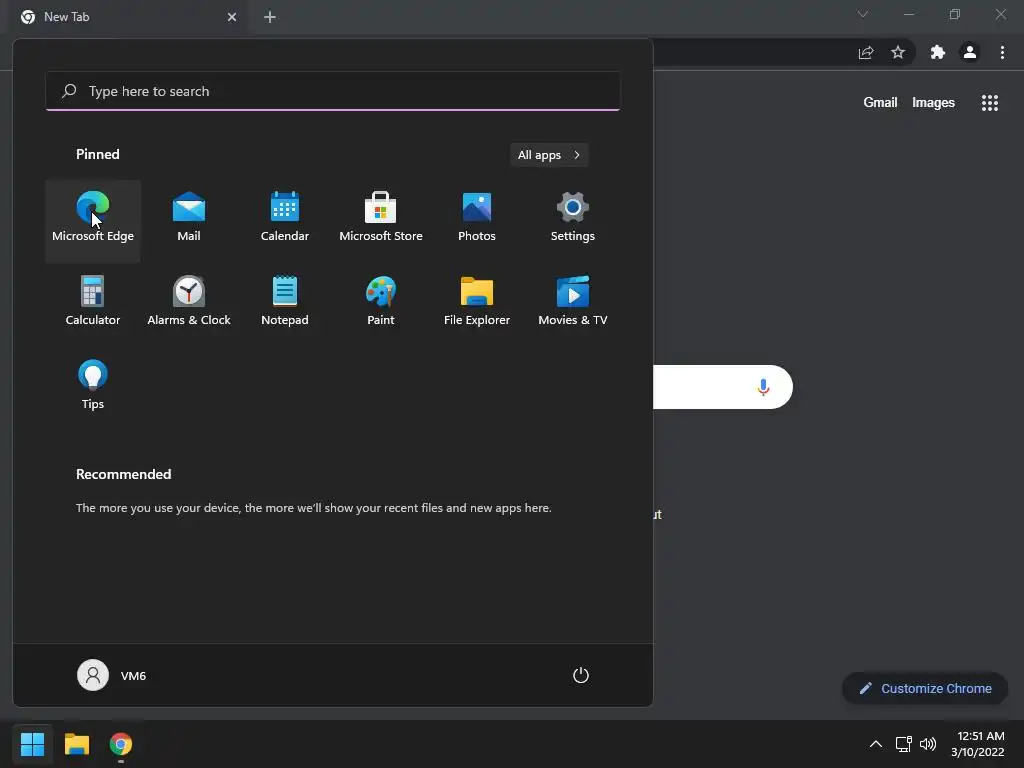Focus the Type here to search box

tap(333, 91)
